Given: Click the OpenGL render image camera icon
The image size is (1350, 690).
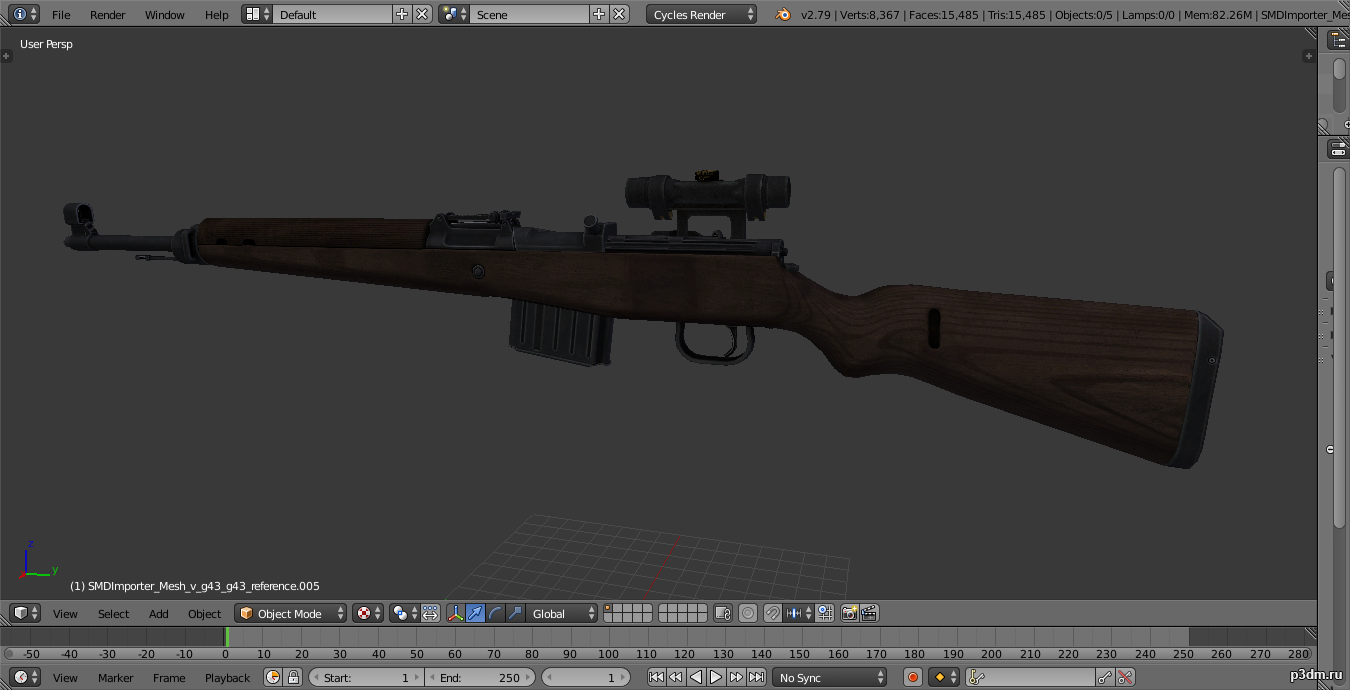Looking at the screenshot, I should pyautogui.click(x=849, y=613).
